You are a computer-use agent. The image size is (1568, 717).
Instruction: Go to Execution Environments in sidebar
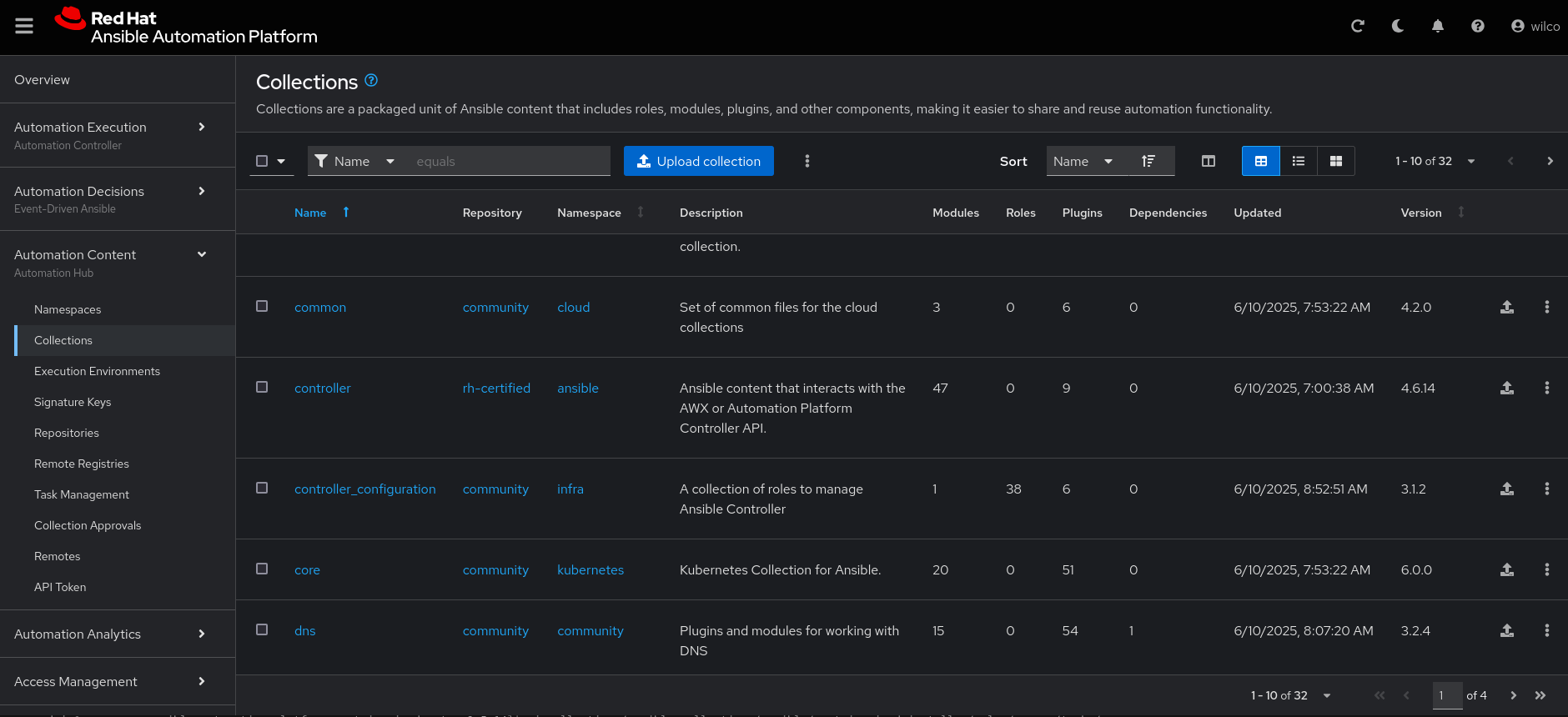click(97, 371)
